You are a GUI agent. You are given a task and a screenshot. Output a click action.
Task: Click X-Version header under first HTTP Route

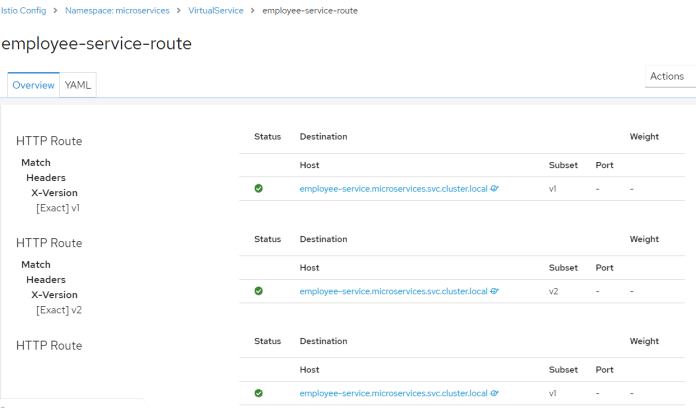(54, 193)
